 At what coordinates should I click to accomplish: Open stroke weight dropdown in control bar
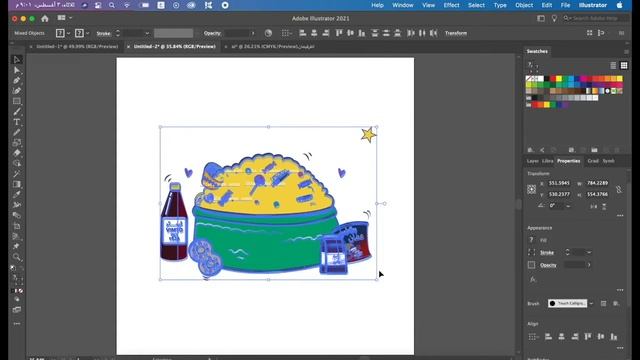click(147, 33)
